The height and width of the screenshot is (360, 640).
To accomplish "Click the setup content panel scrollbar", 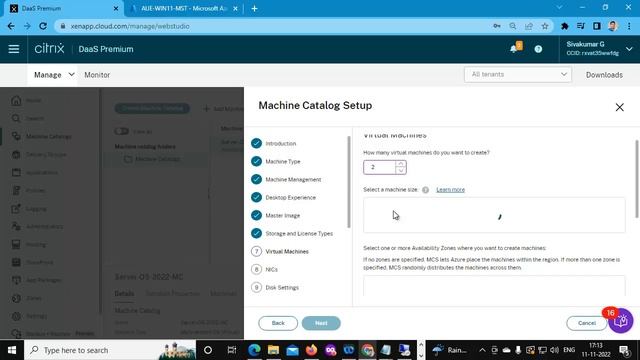I will pos(637,179).
